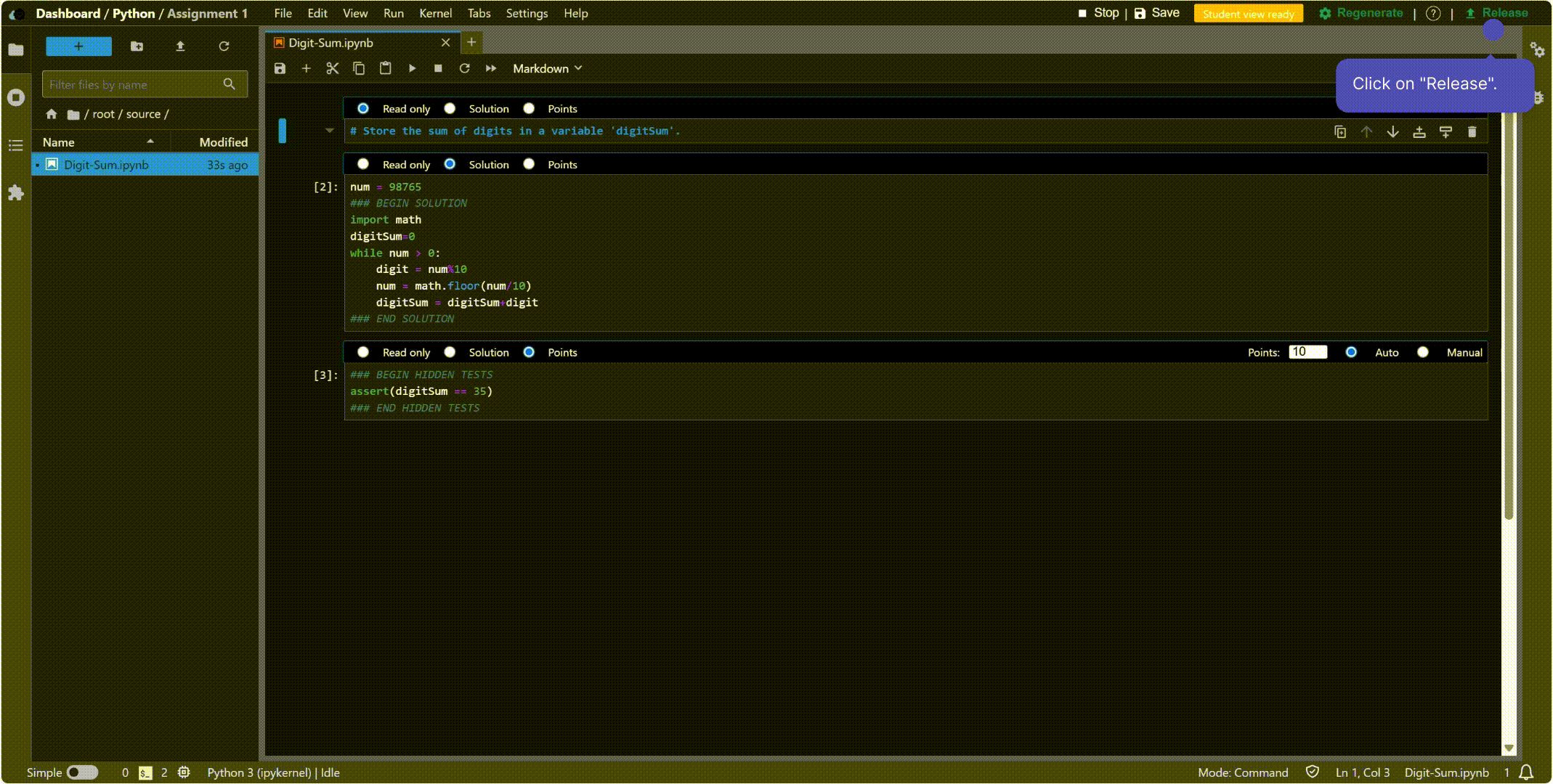Viewport: 1553px width, 784px height.
Task: Select Solution radio for the first cell
Action: (450, 108)
